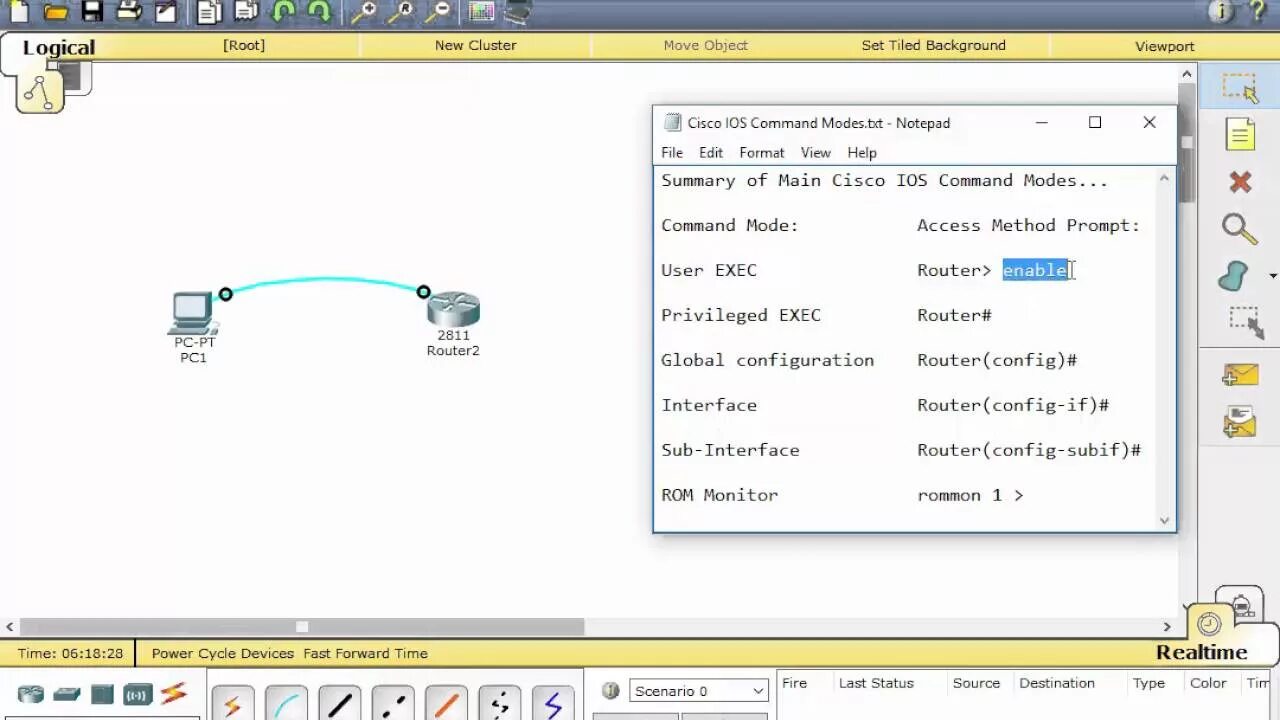Click the scenario info icon
This screenshot has height=720, width=1280.
tap(610, 691)
